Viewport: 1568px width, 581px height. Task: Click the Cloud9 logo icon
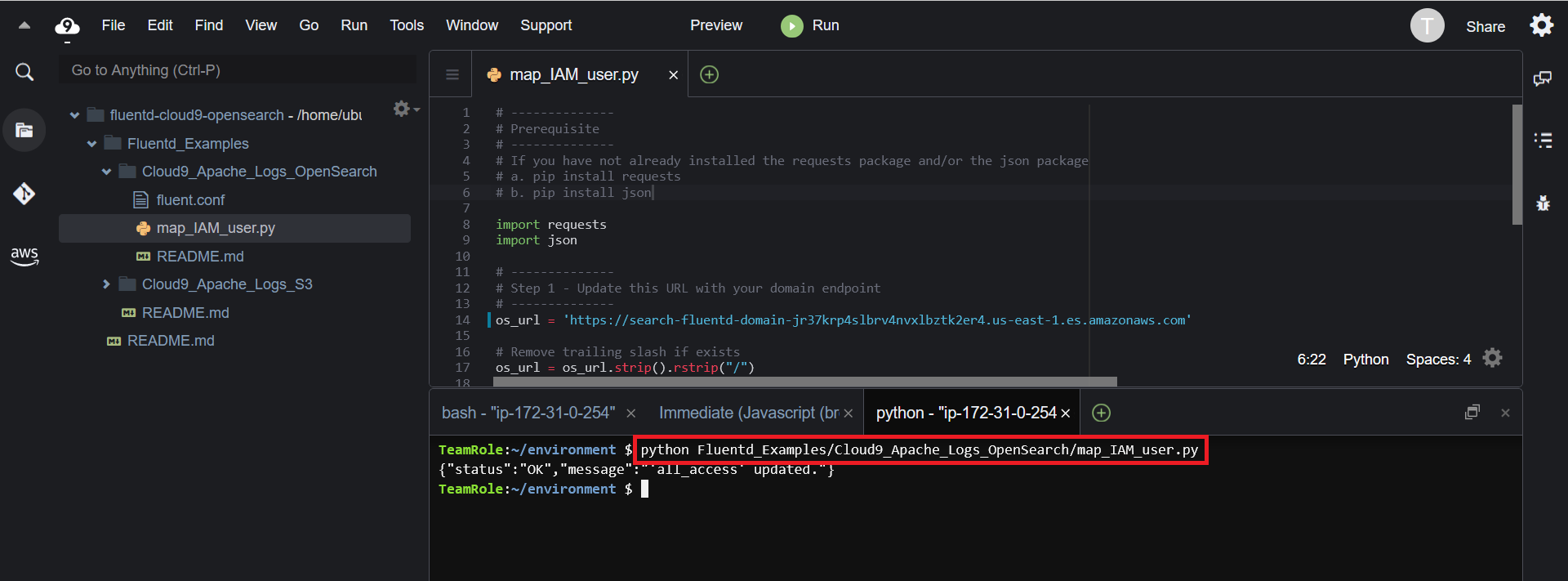(x=67, y=26)
